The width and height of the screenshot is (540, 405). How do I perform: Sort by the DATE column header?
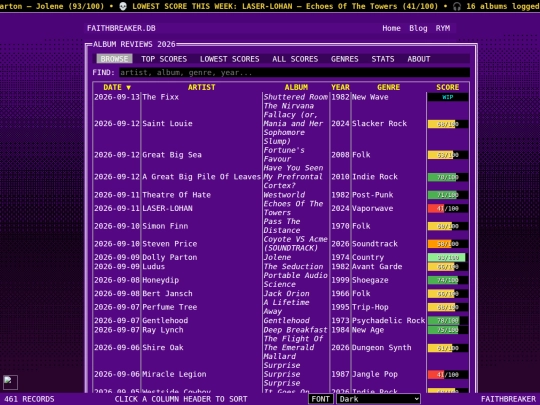coord(117,87)
